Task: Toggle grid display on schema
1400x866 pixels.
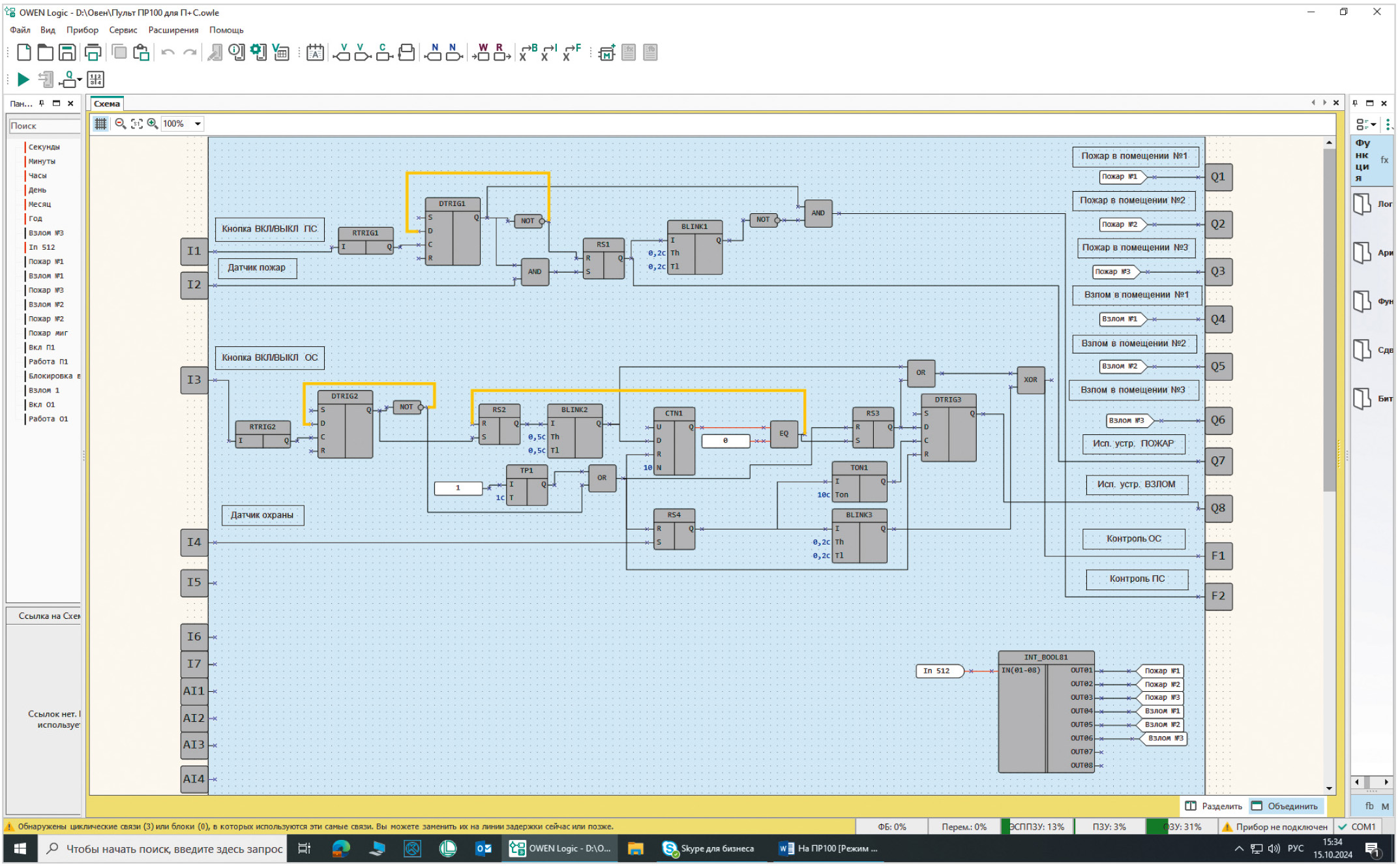Action: coord(100,123)
